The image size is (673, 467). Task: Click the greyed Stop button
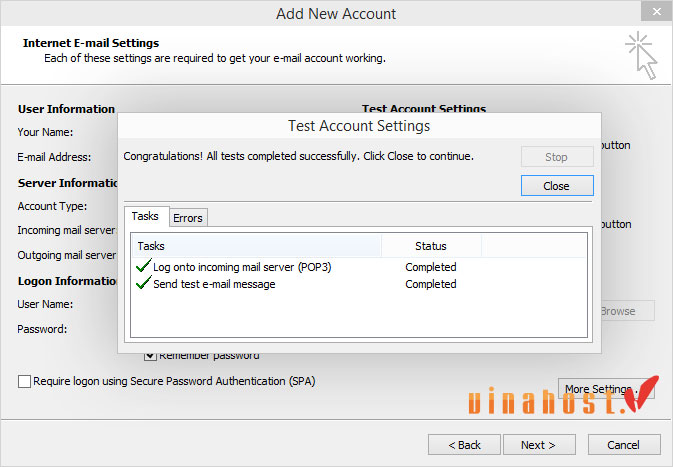click(x=557, y=157)
